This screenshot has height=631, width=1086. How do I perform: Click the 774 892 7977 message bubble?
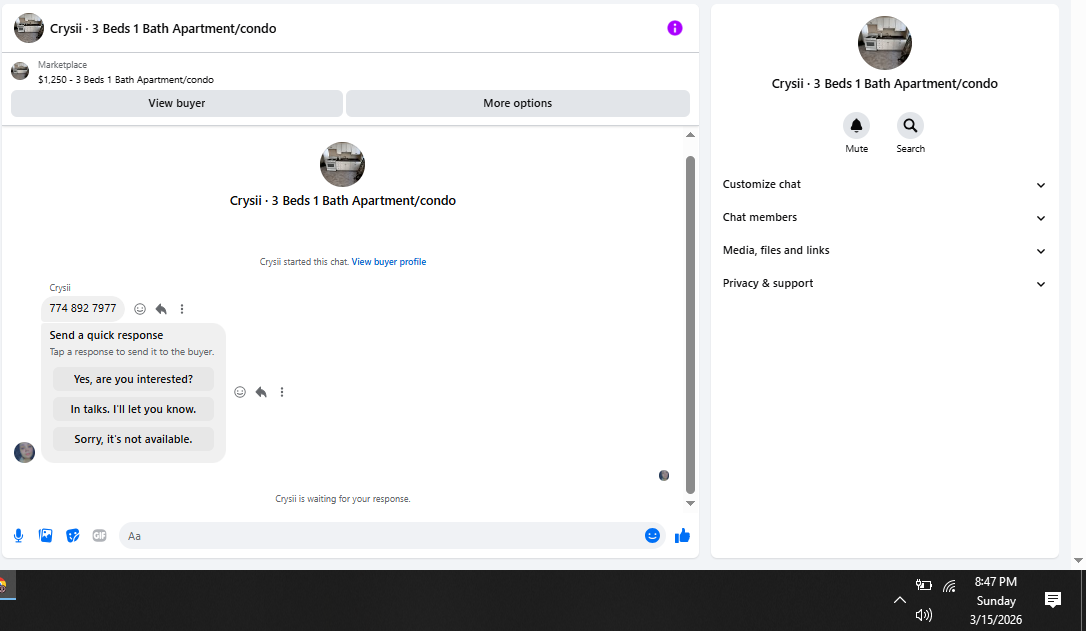(82, 308)
